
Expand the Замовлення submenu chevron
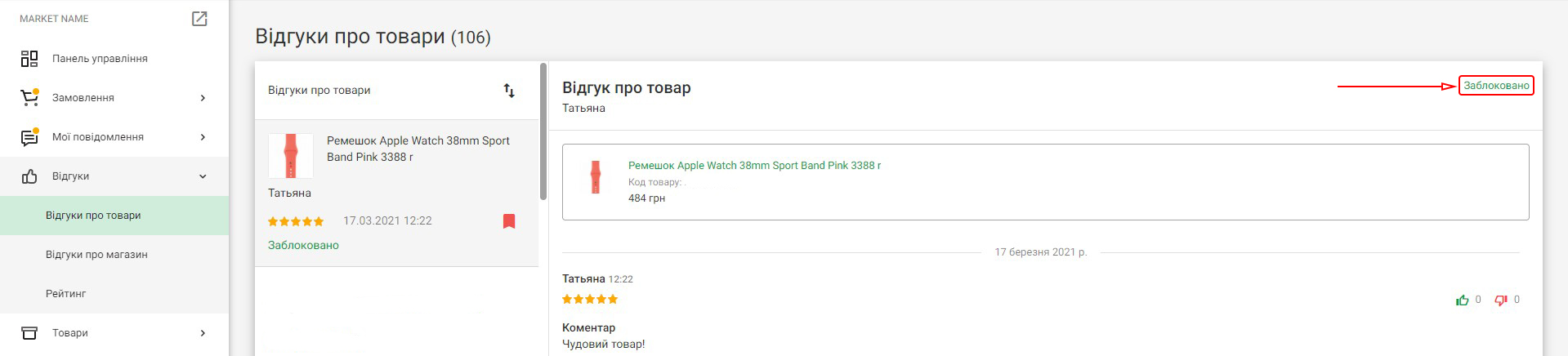tap(203, 98)
